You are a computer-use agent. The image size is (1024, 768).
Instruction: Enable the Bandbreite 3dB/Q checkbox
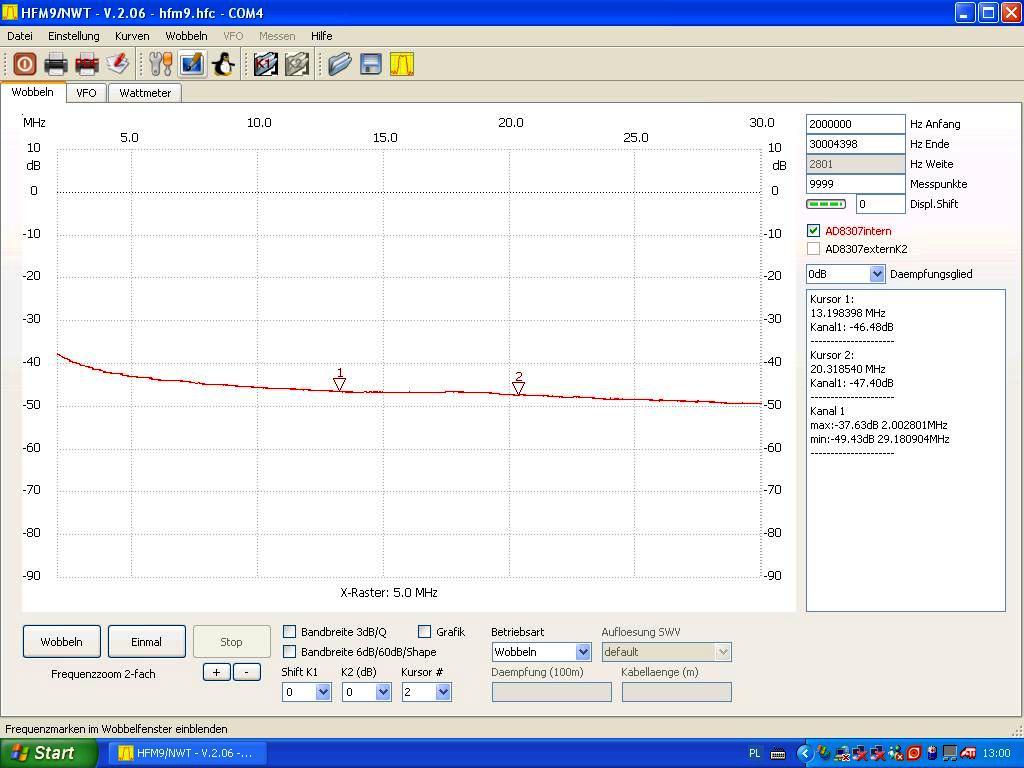tap(290, 632)
